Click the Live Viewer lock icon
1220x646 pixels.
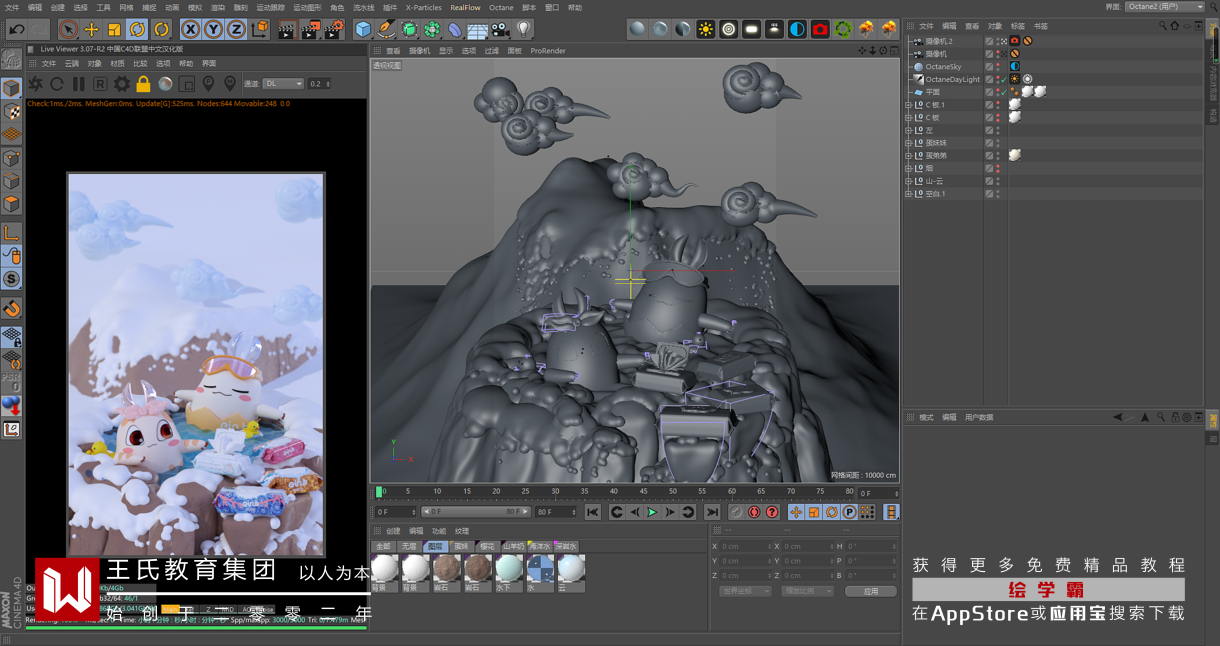(x=143, y=84)
